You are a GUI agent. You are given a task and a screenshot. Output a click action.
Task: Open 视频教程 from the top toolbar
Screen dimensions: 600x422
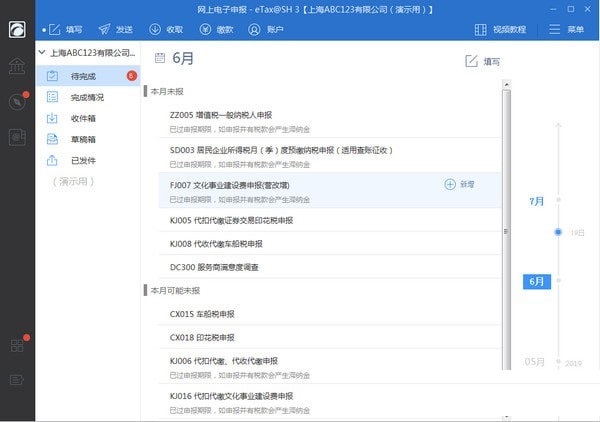point(500,29)
